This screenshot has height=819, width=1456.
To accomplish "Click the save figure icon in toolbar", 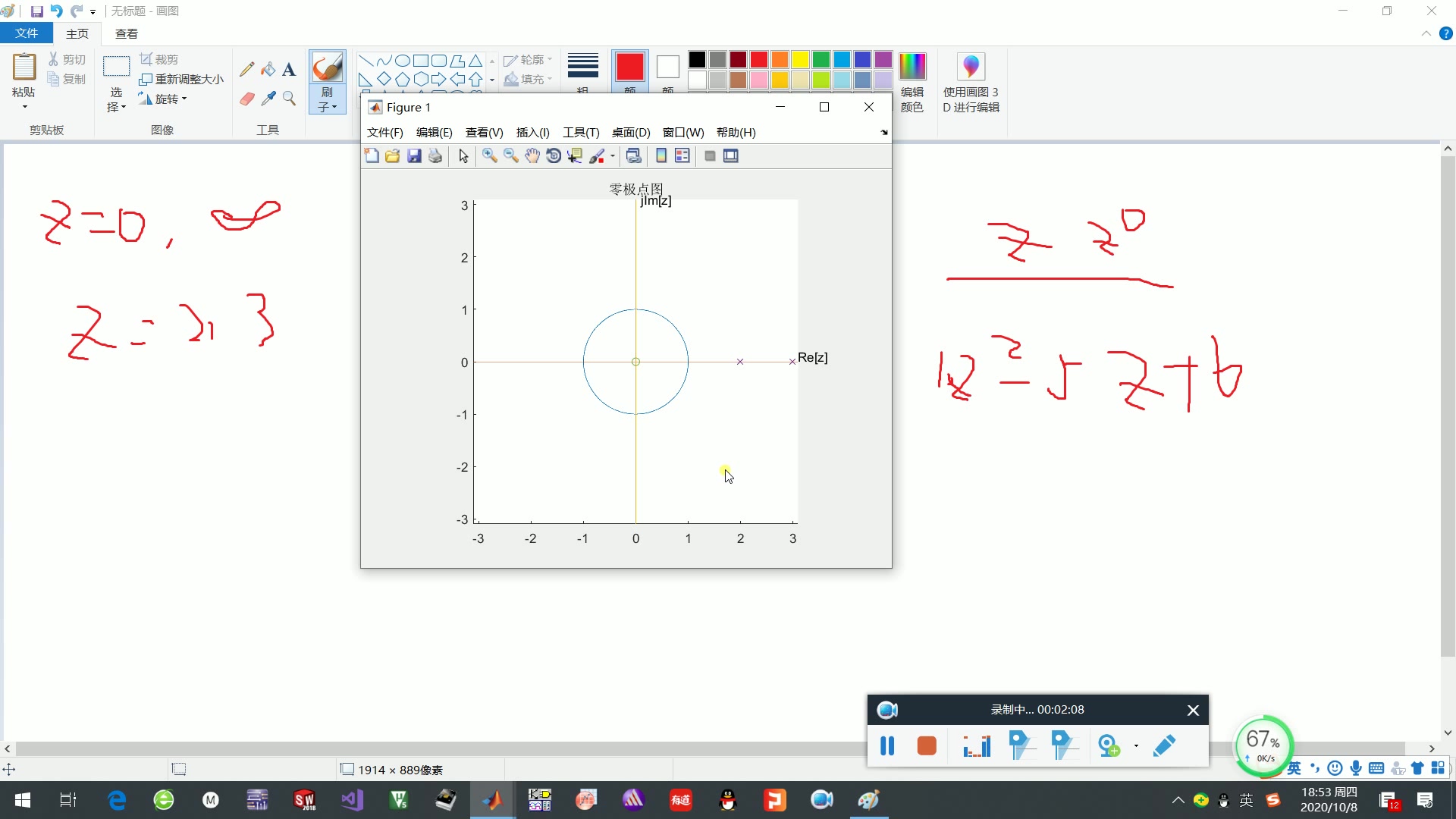I will (414, 156).
